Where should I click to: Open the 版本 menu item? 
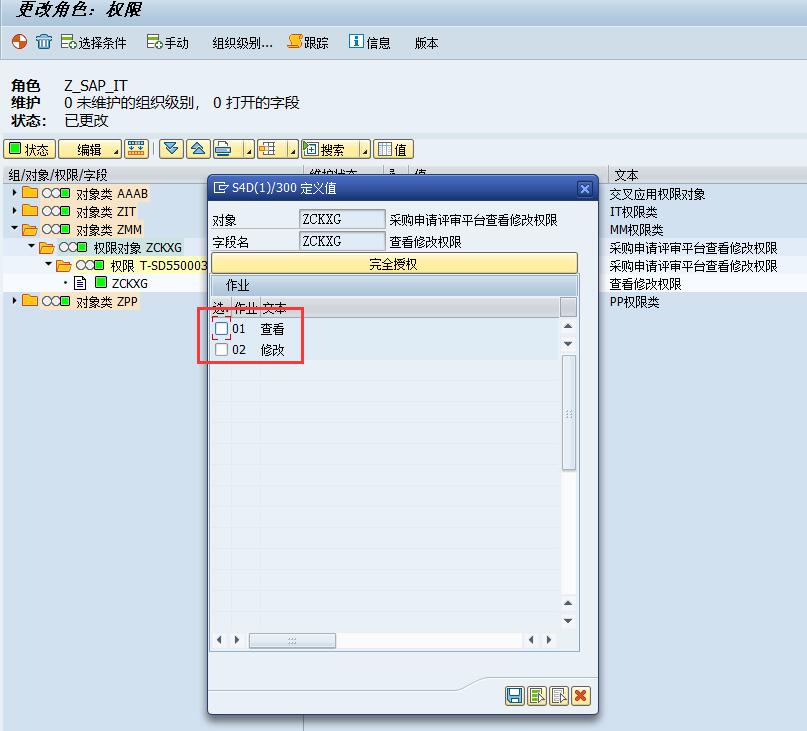coord(426,43)
